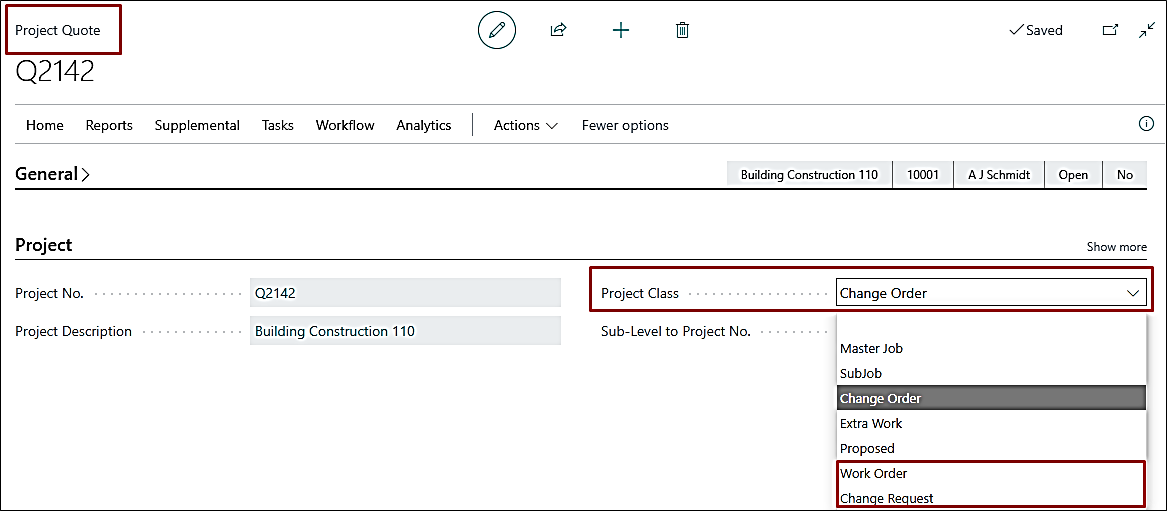Click the pencil edit icon

pyautogui.click(x=497, y=30)
